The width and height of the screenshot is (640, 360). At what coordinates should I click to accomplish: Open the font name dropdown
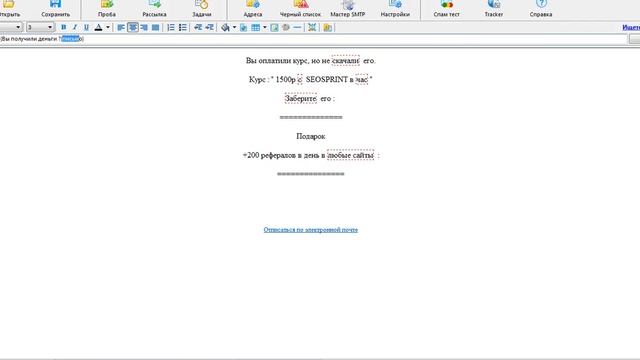10,27
